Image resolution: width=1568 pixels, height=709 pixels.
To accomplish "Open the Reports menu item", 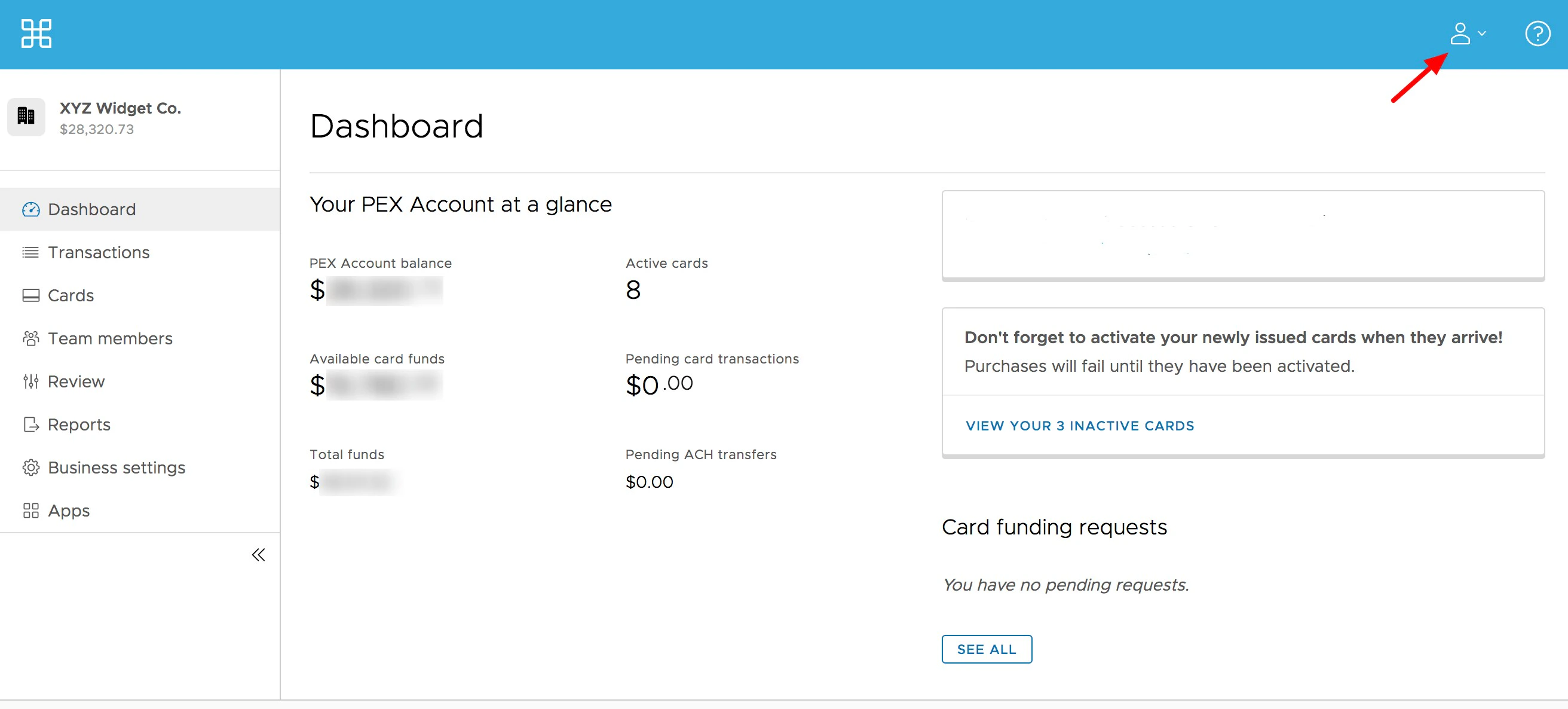I will click(x=79, y=424).
